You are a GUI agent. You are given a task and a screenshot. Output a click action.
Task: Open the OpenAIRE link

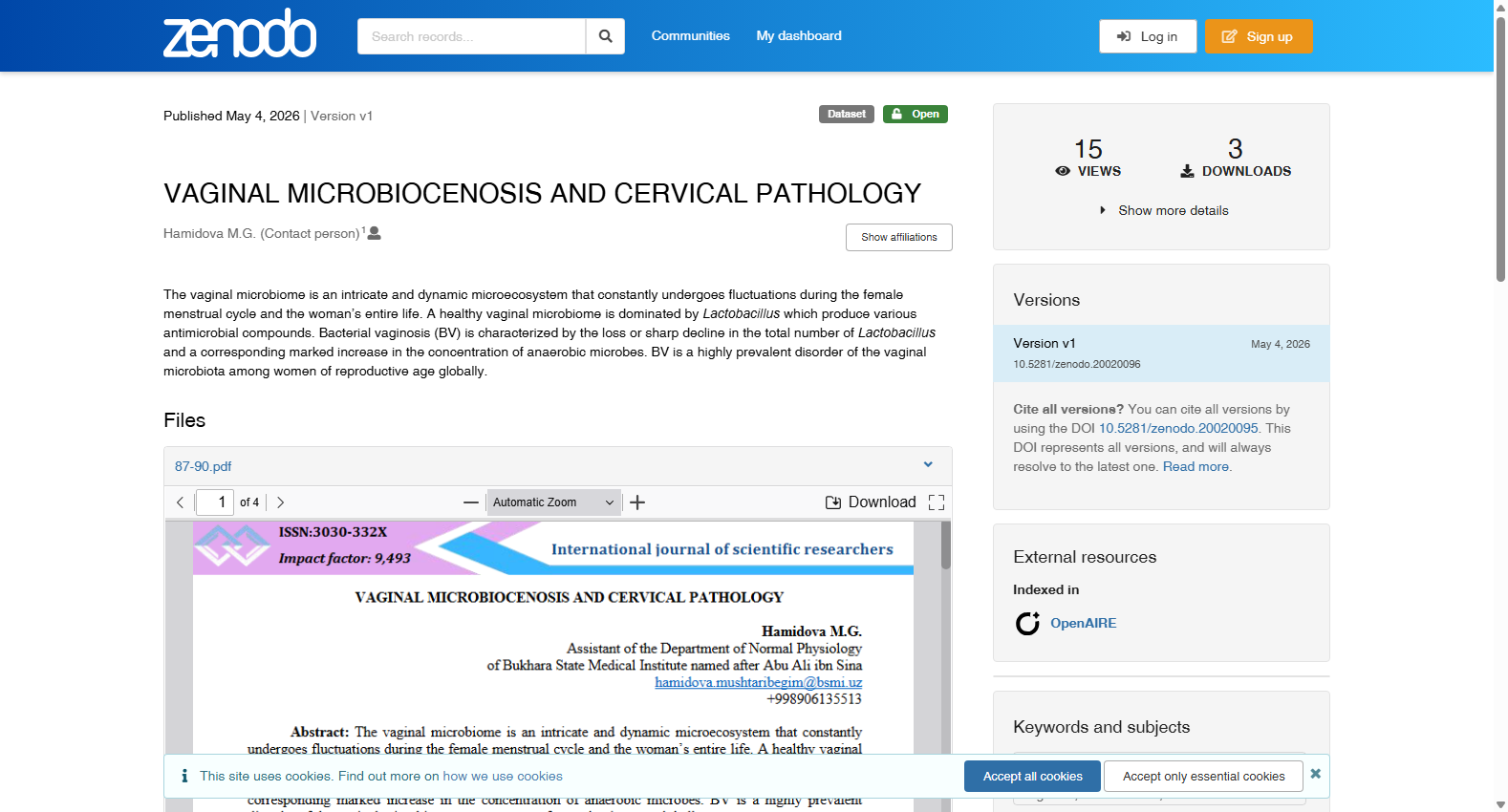[x=1084, y=623]
